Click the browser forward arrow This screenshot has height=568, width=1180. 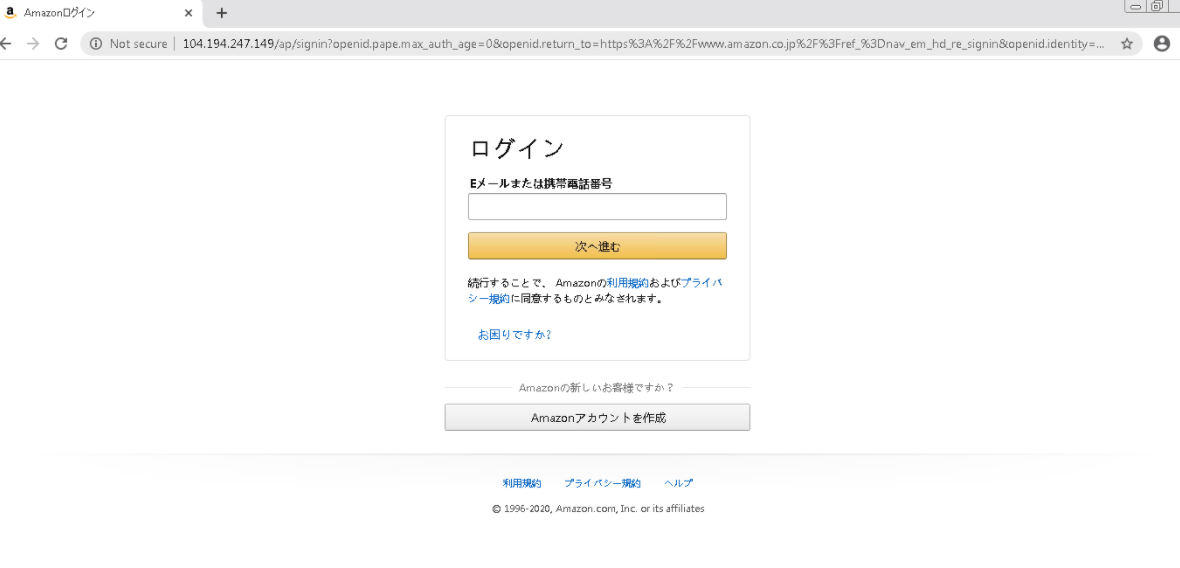[x=32, y=44]
